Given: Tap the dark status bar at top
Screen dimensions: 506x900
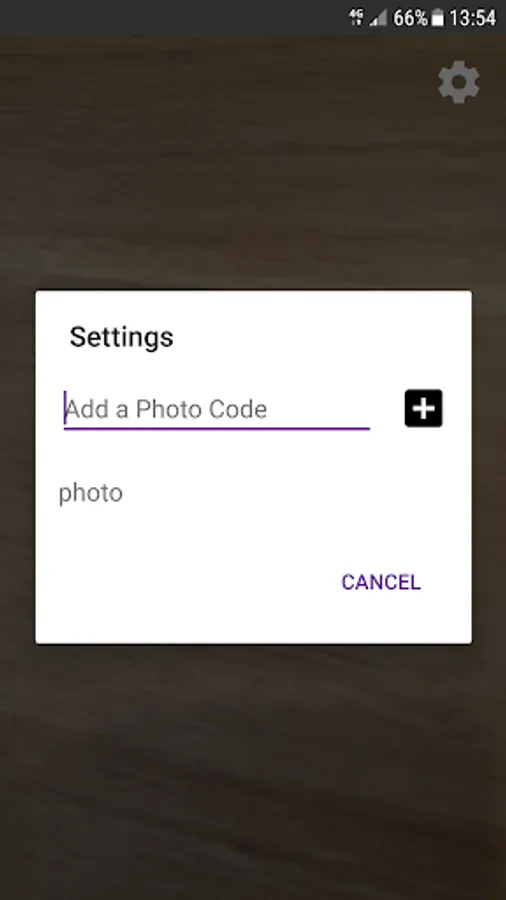Looking at the screenshot, I should click(x=172, y=18).
